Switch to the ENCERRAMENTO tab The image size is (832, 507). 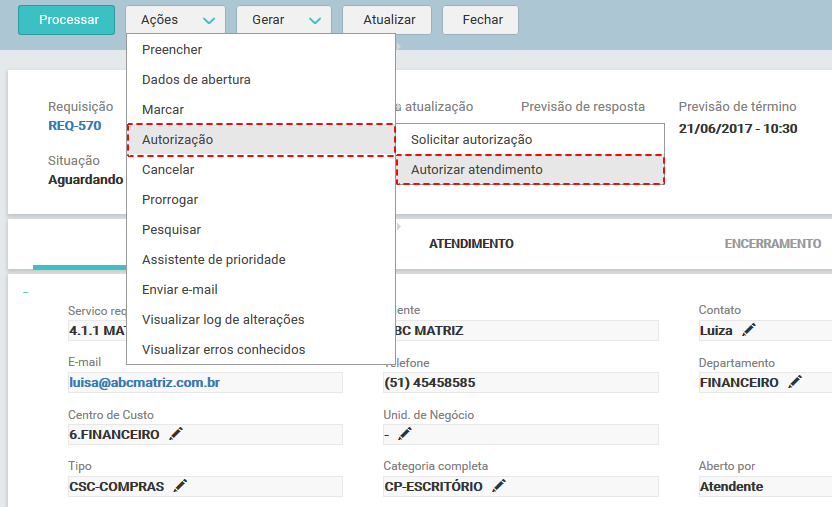click(x=773, y=244)
